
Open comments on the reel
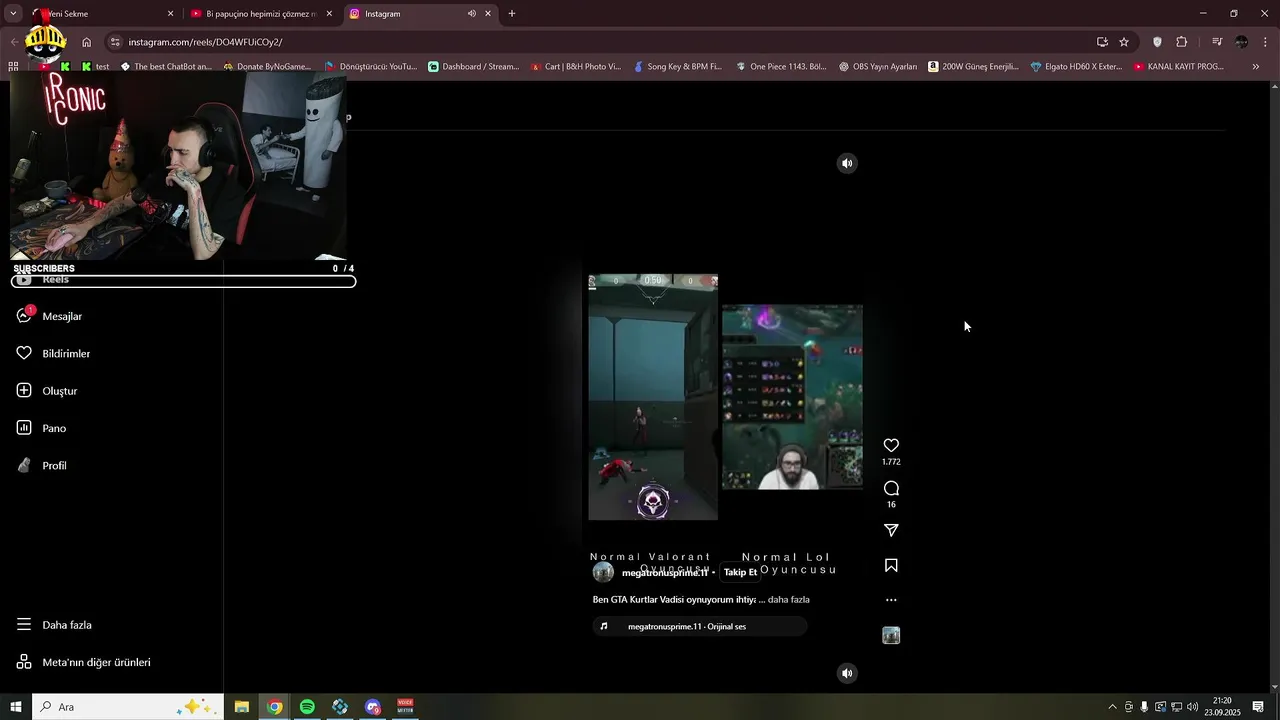[x=891, y=489]
